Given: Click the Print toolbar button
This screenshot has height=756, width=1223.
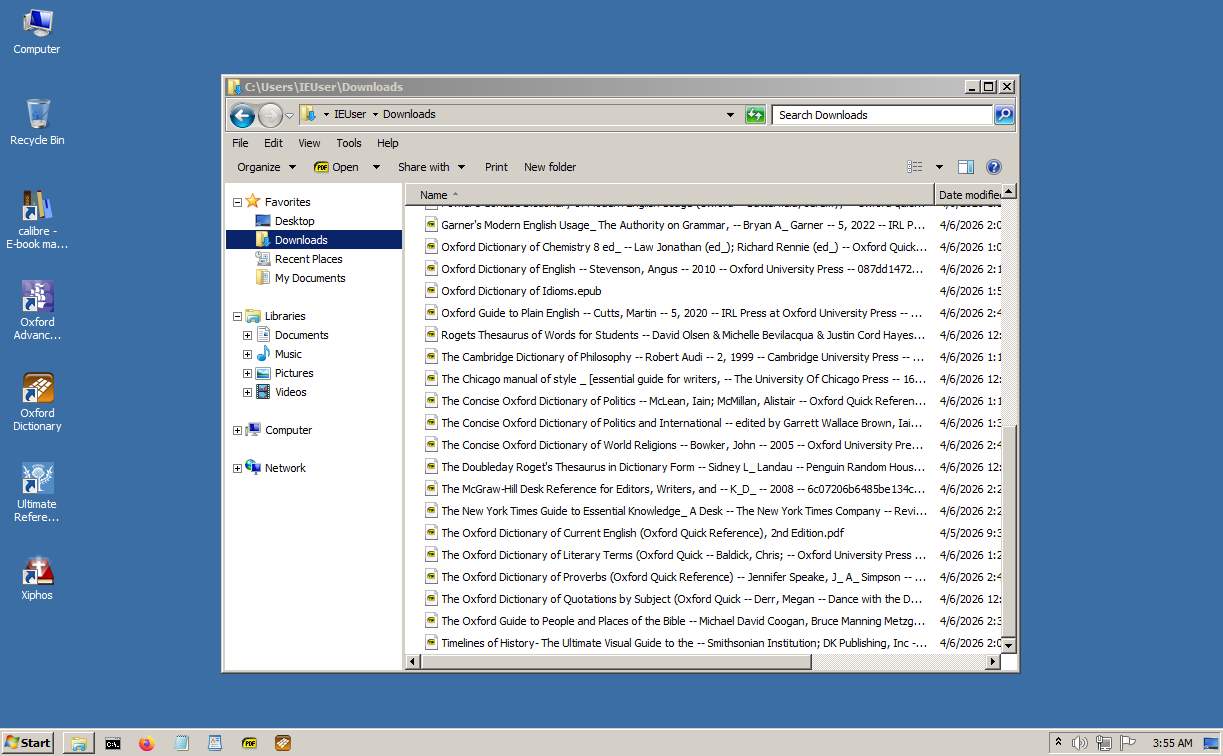Looking at the screenshot, I should 496,167.
